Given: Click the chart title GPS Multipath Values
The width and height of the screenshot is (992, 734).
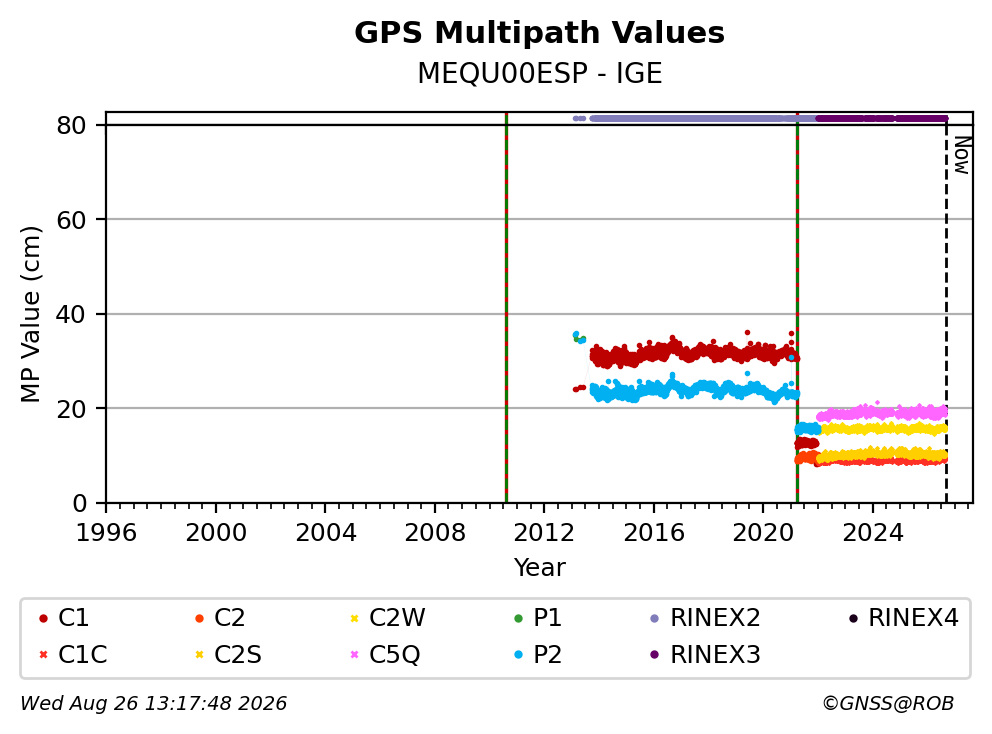Looking at the screenshot, I should click(x=539, y=33).
